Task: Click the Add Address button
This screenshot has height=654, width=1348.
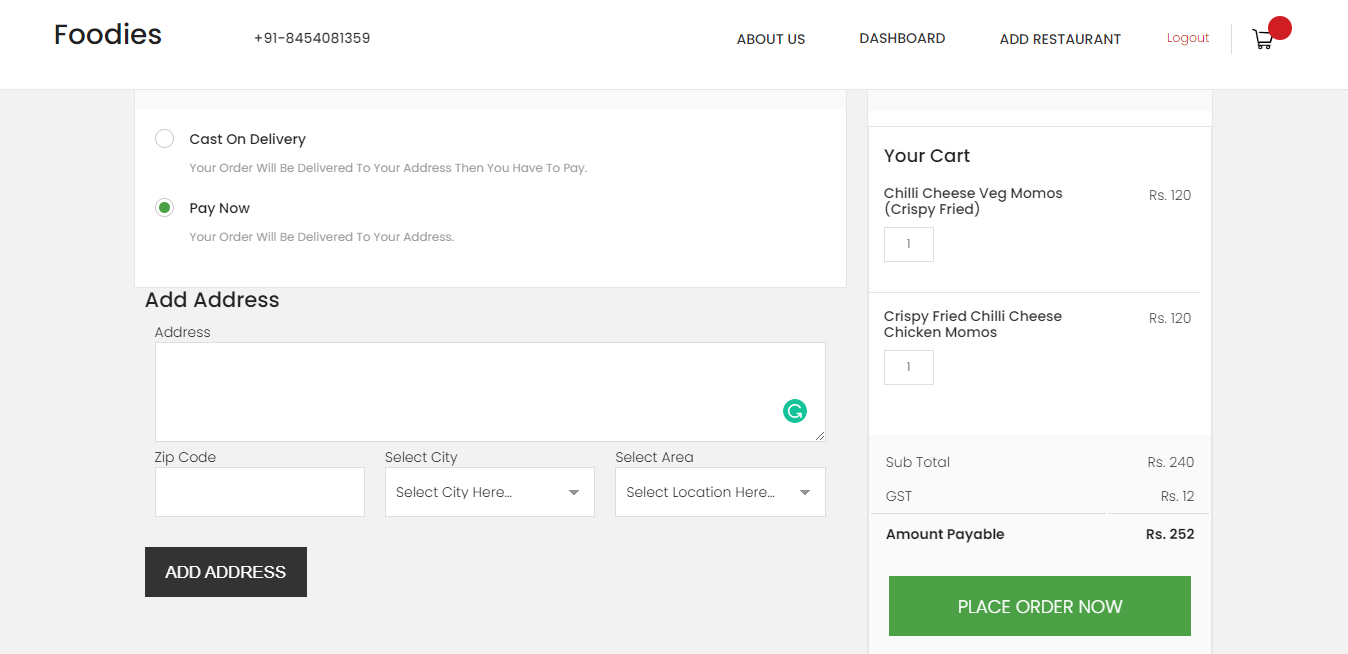Action: pos(226,572)
